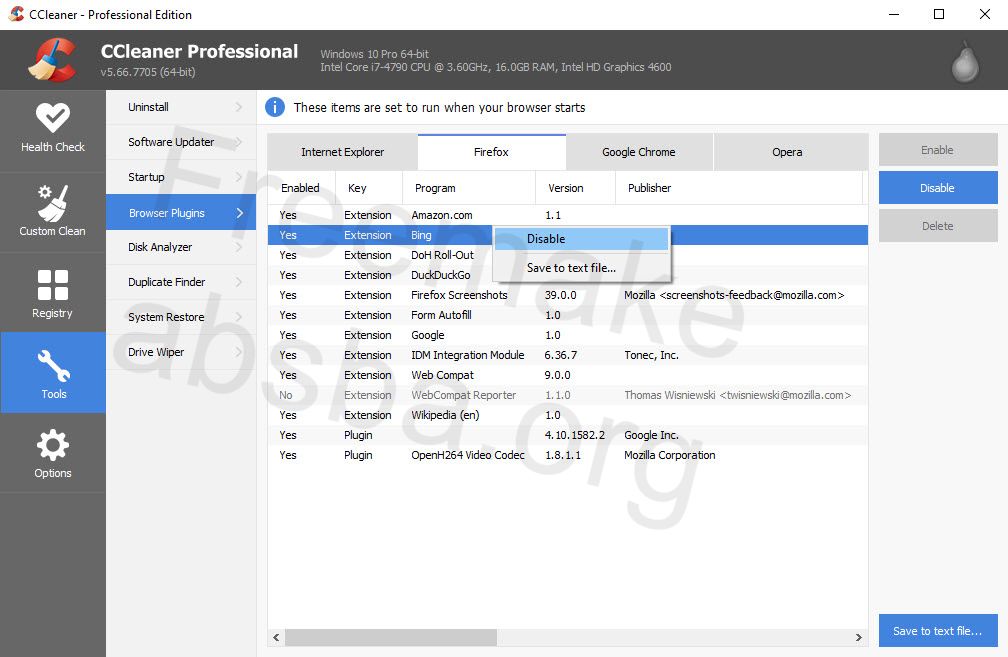The height and width of the screenshot is (657, 1008).
Task: Sort by the Enabled column header
Action: 302,188
